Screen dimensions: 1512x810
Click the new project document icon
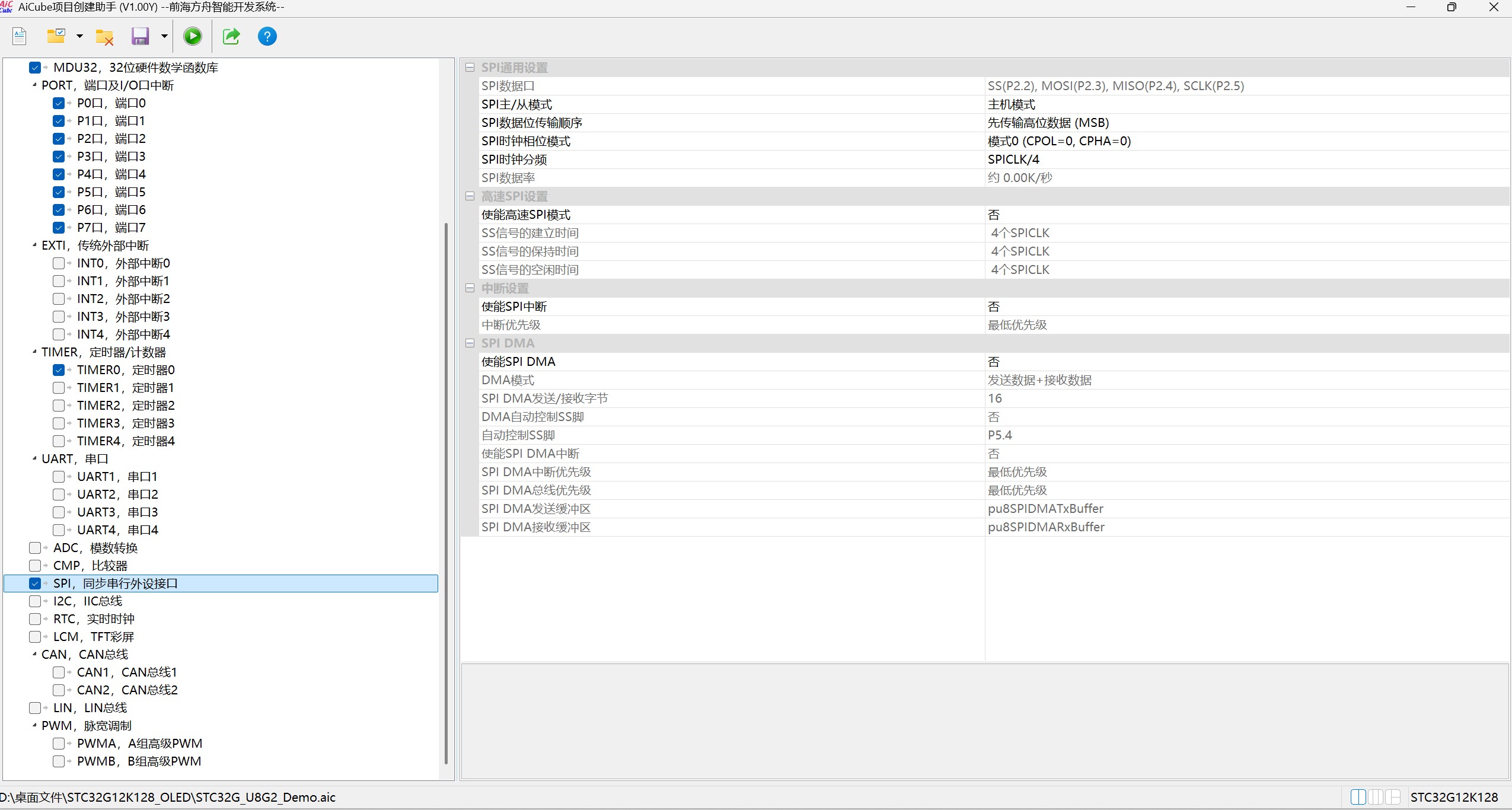20,37
